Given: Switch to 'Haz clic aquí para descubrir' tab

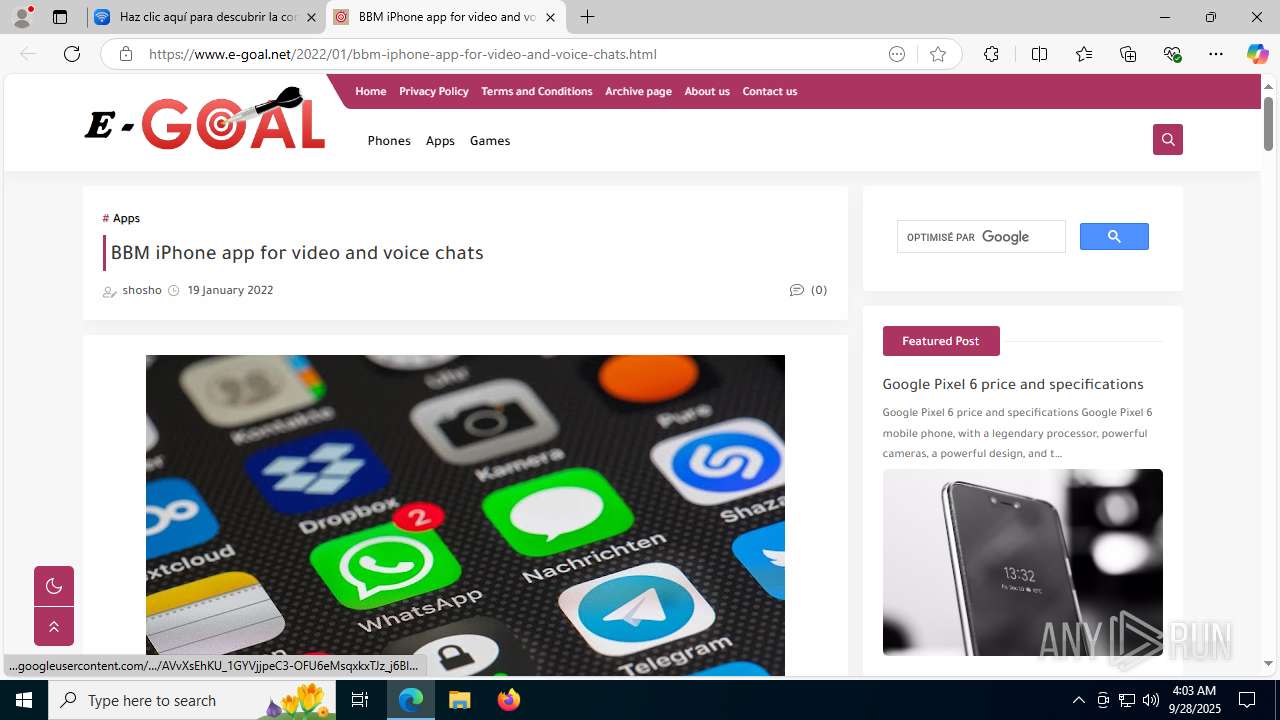Looking at the screenshot, I should pyautogui.click(x=206, y=17).
